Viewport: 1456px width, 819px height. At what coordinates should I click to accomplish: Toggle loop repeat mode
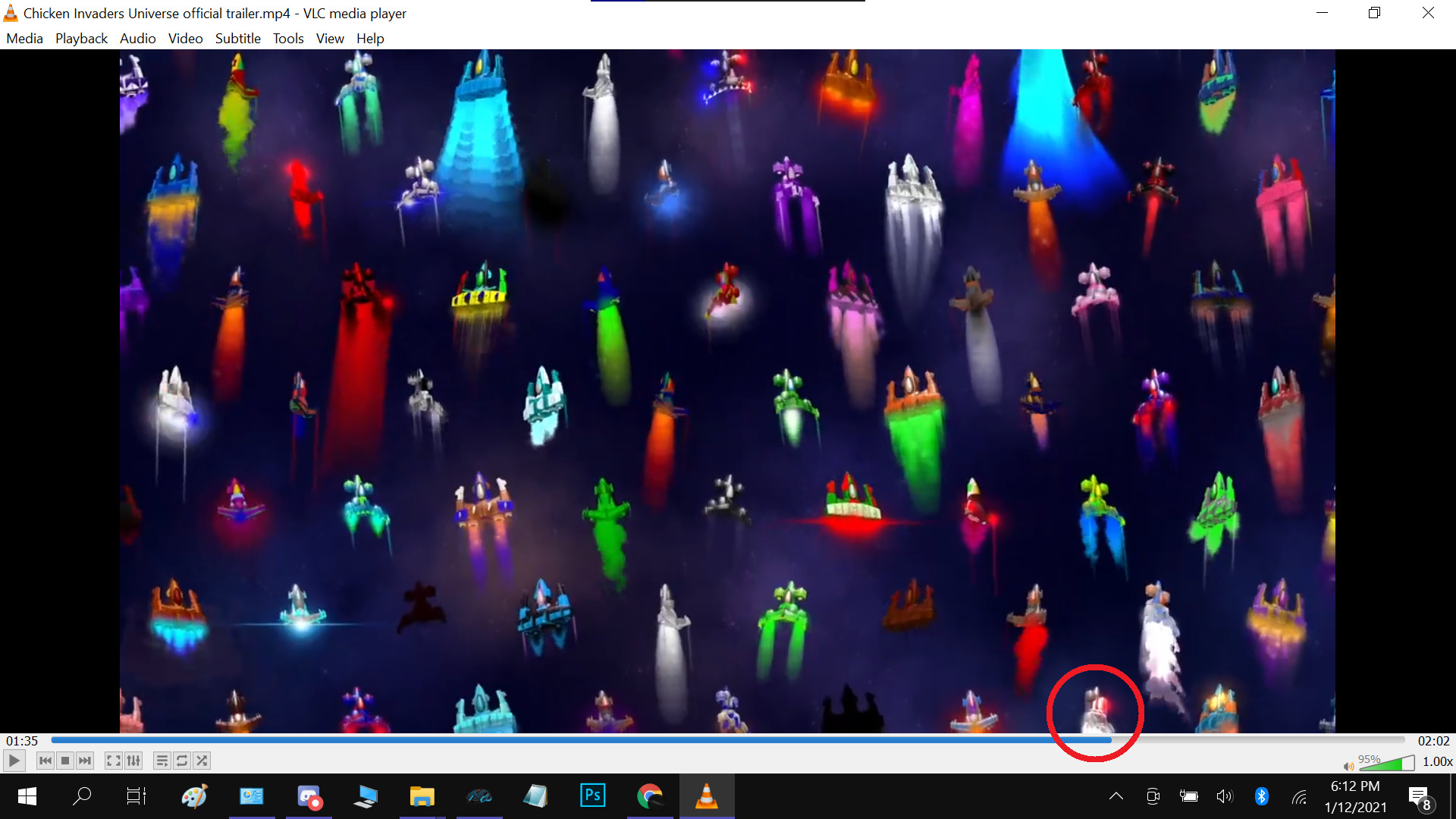(182, 761)
